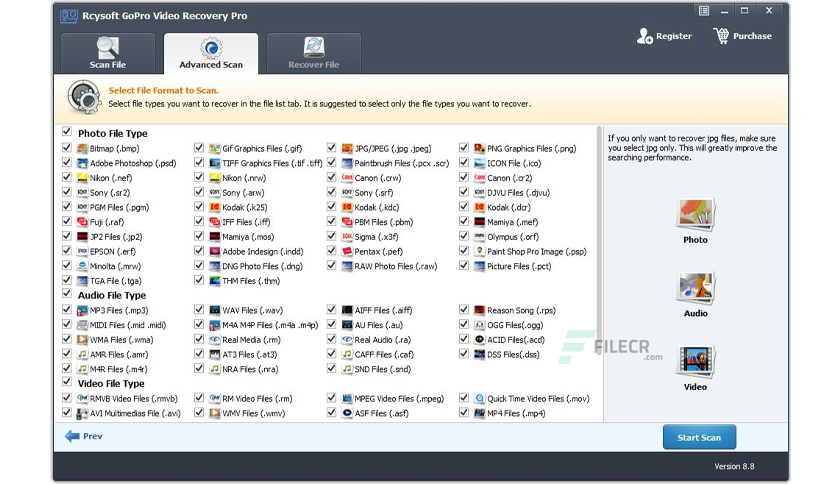Click the Purchase button
The image size is (836, 484).
(742, 36)
